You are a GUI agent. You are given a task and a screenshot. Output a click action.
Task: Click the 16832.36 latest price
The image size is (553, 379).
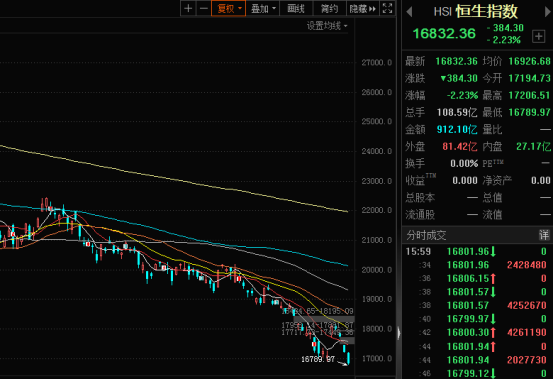[444, 33]
